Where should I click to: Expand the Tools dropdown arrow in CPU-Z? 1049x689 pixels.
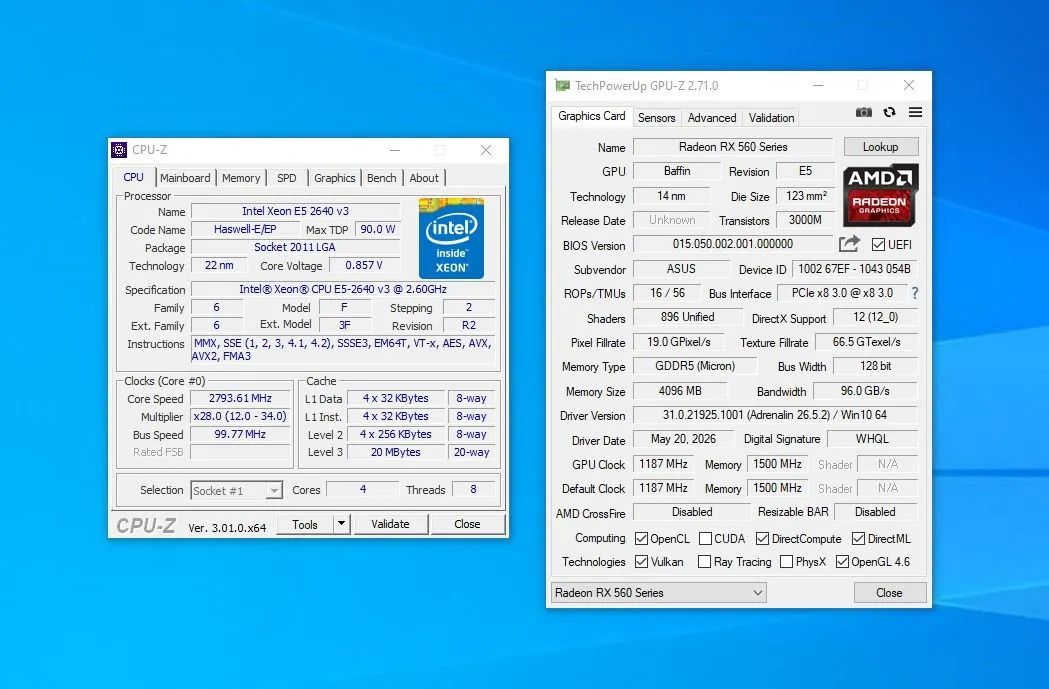coord(341,524)
